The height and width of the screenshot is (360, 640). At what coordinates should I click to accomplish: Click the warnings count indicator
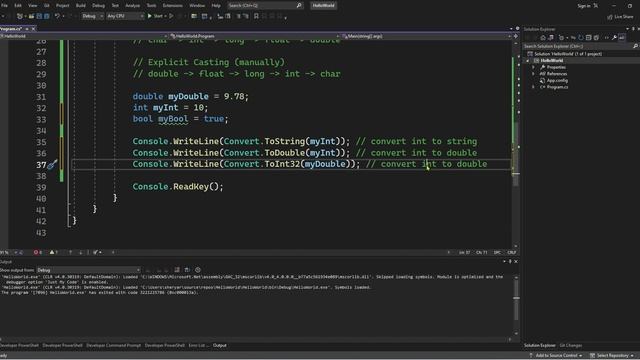pyautogui.click(x=53, y=253)
